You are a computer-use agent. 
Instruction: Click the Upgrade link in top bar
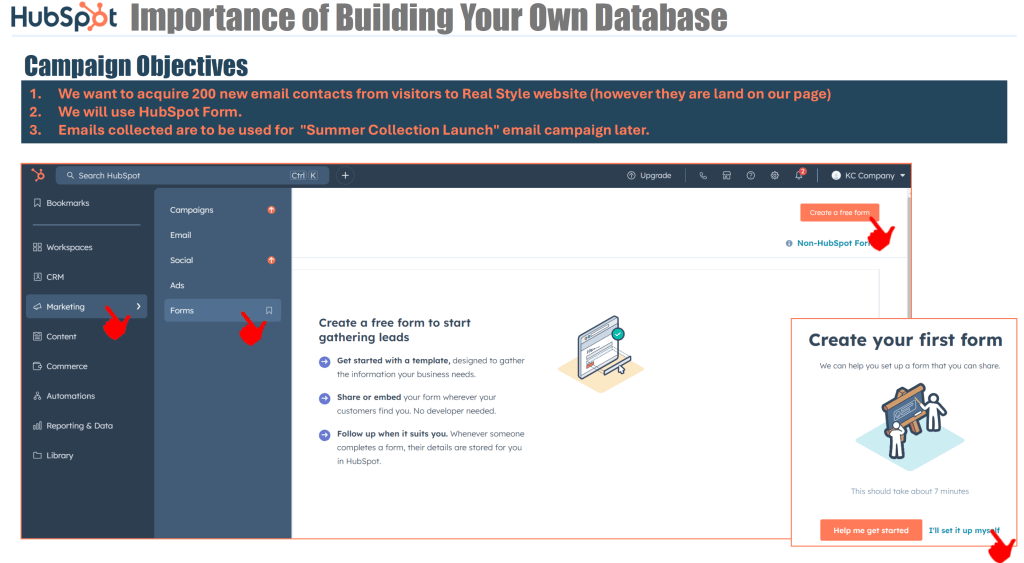pos(649,175)
